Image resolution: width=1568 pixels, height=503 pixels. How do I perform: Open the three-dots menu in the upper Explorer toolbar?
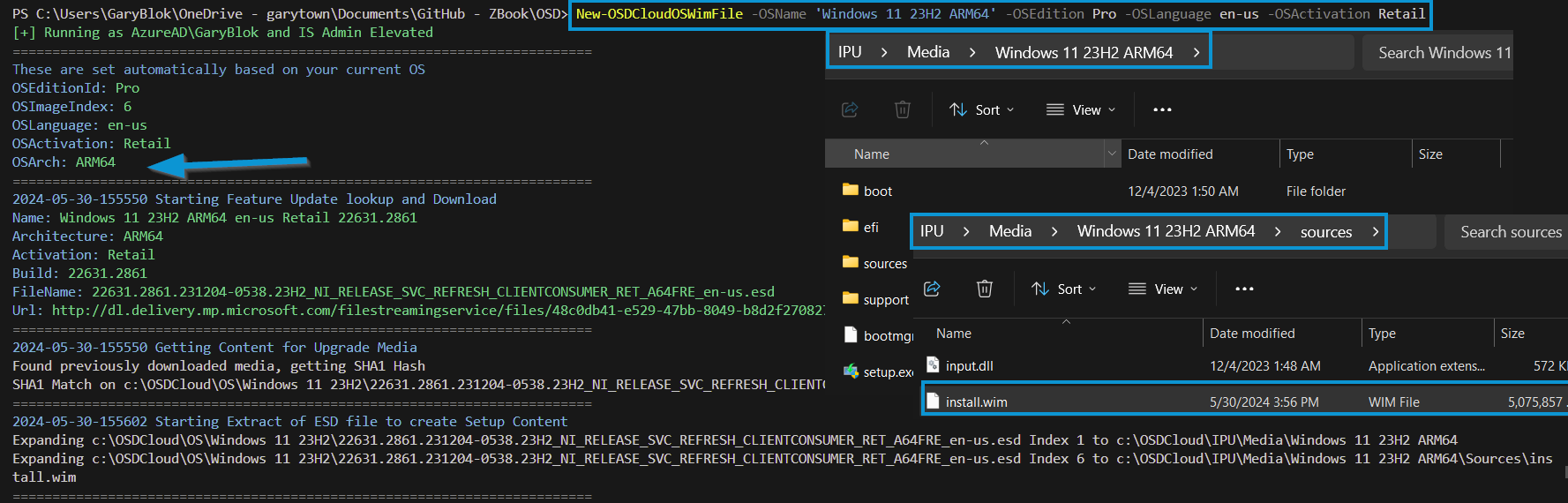1162,109
